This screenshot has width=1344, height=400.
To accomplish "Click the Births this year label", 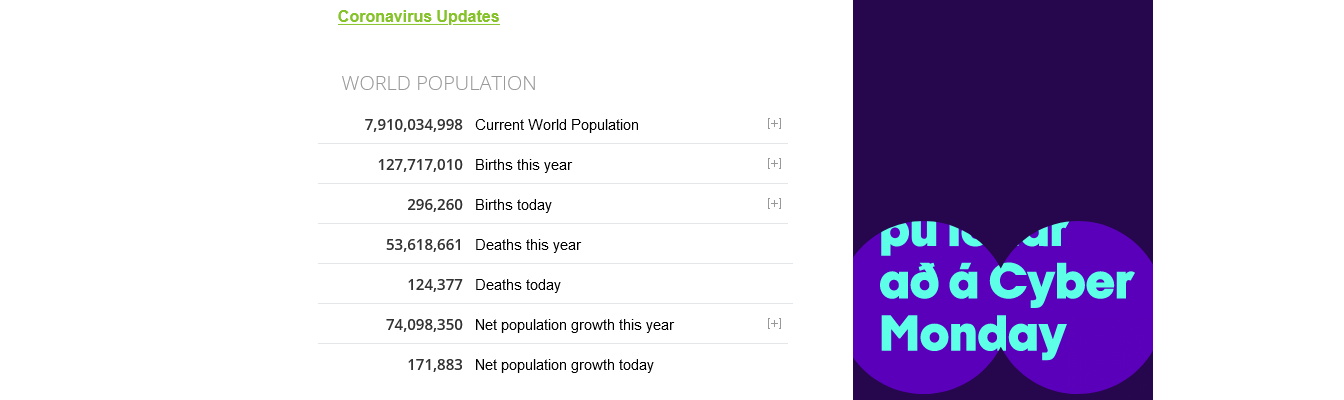I will (x=523, y=165).
